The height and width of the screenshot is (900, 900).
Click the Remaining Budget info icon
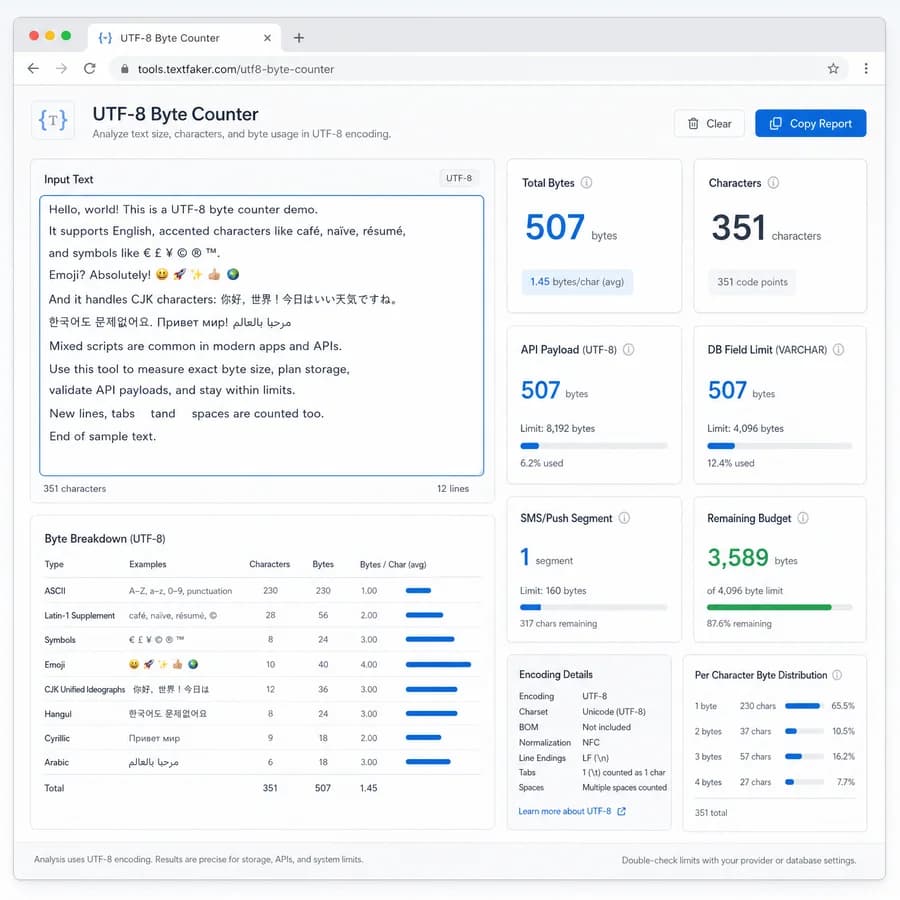pos(803,518)
